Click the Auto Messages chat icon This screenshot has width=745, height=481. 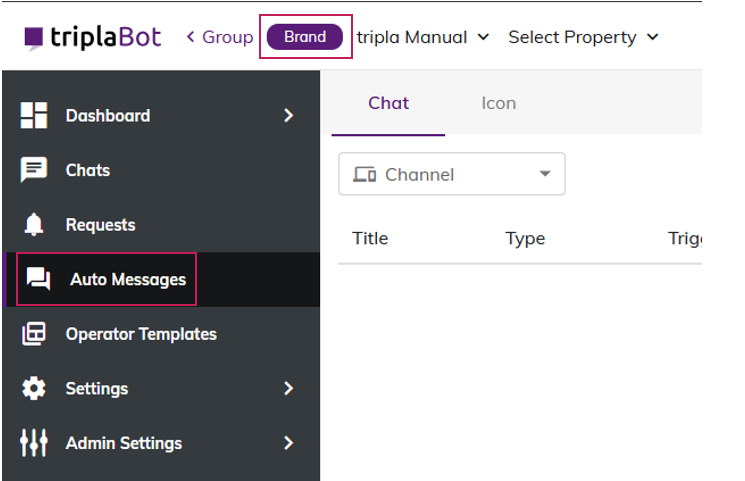(x=39, y=279)
